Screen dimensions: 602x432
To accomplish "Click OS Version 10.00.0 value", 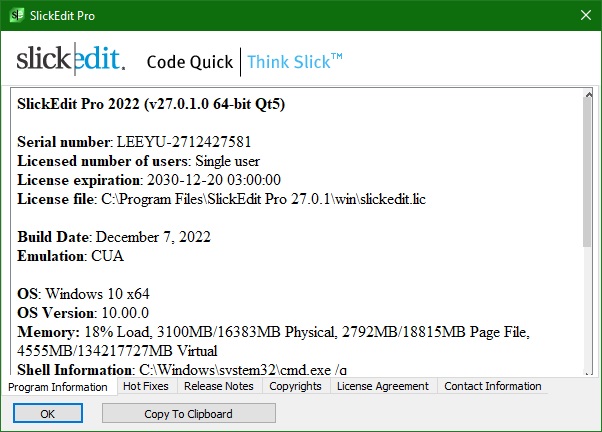I will point(125,313).
